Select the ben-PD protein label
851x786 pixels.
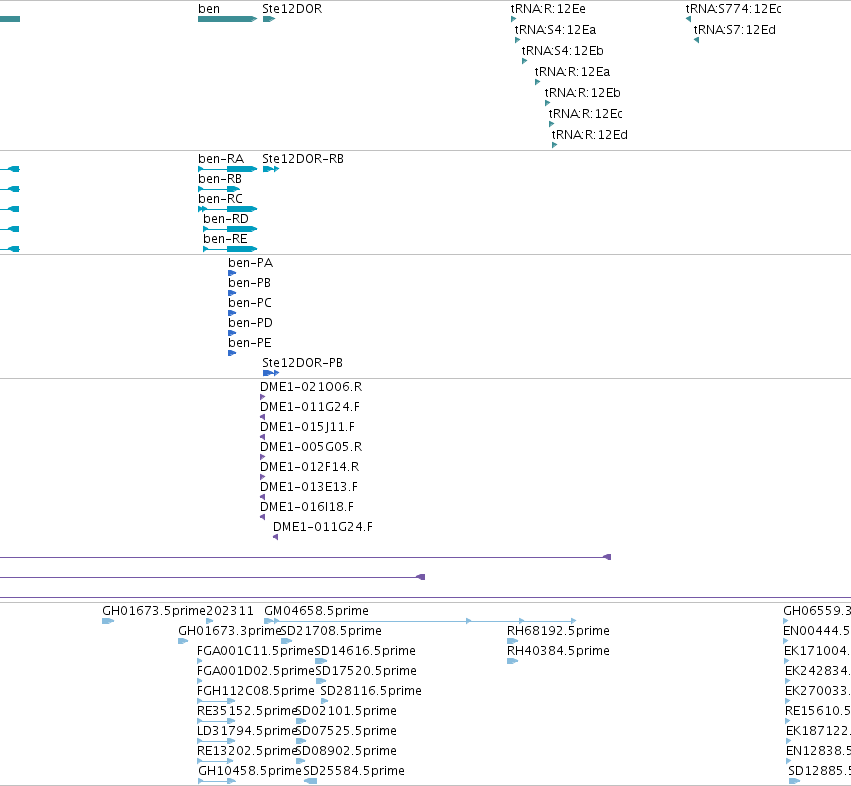[250, 323]
